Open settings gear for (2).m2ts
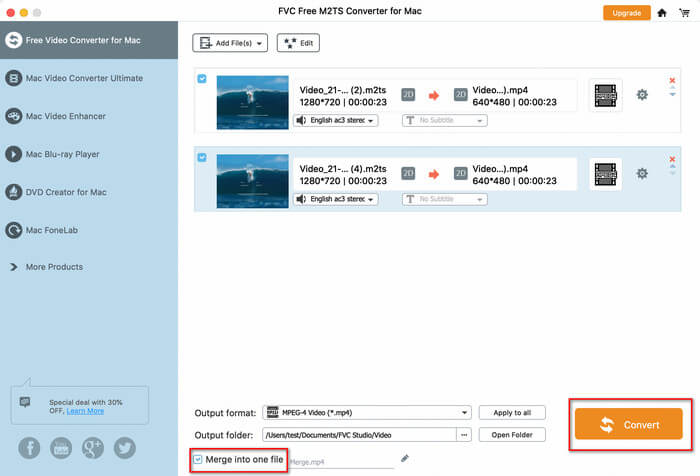Screen dimensions: 700x476 [642, 95]
